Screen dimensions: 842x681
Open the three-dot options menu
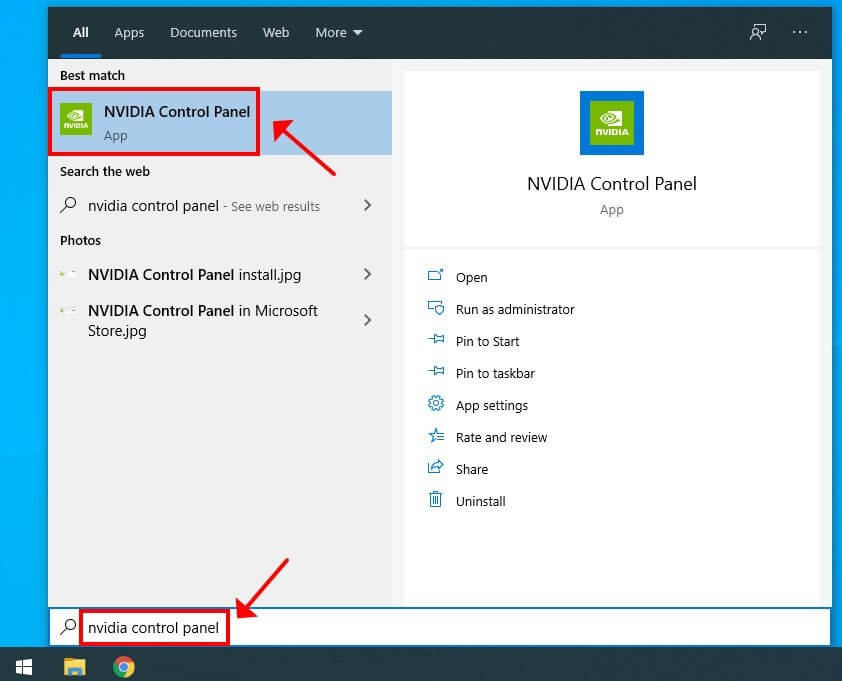[800, 32]
